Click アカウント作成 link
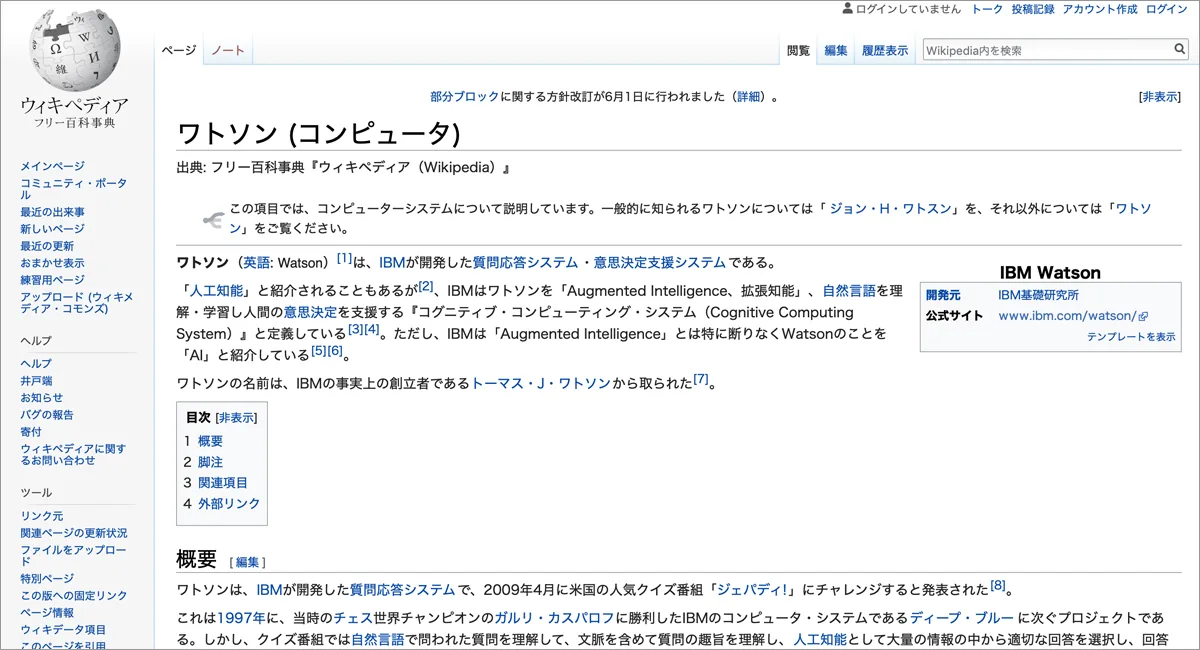The width and height of the screenshot is (1200, 650). pos(1100,9)
